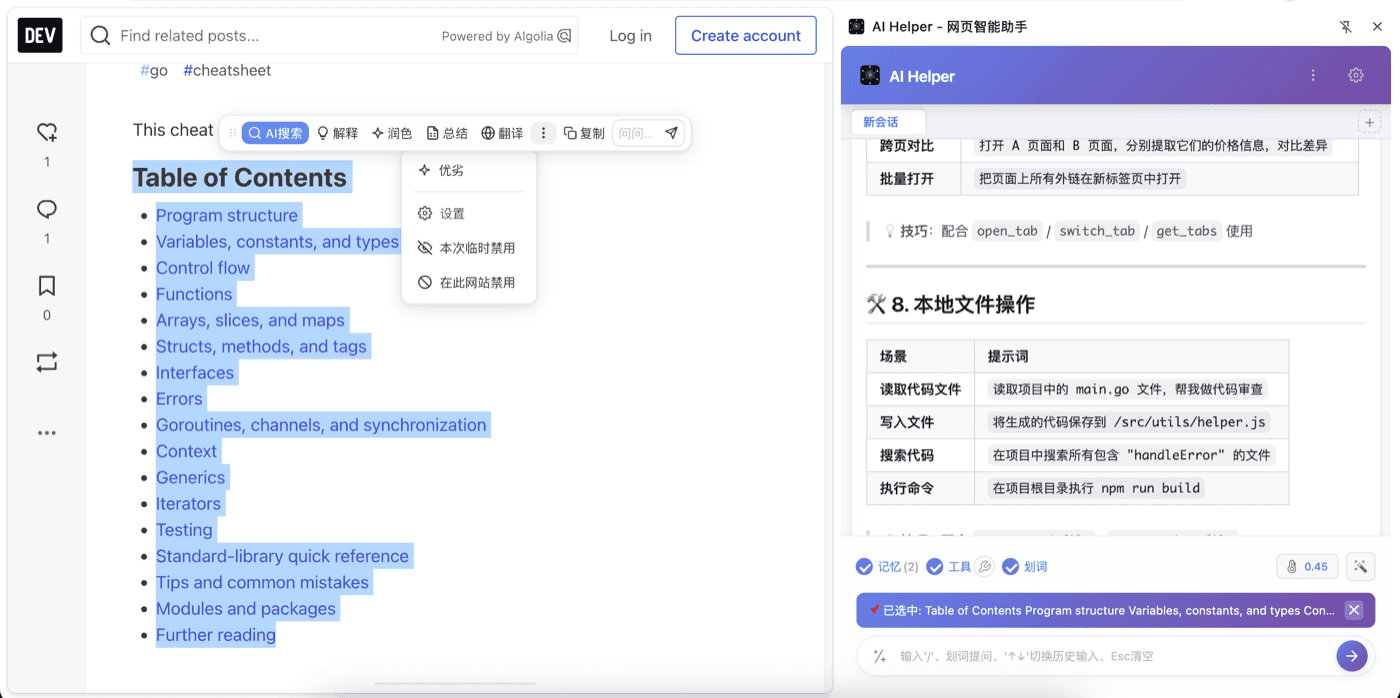Toggle the 划词 checkbox
This screenshot has width=1400, height=698.
(1010, 567)
